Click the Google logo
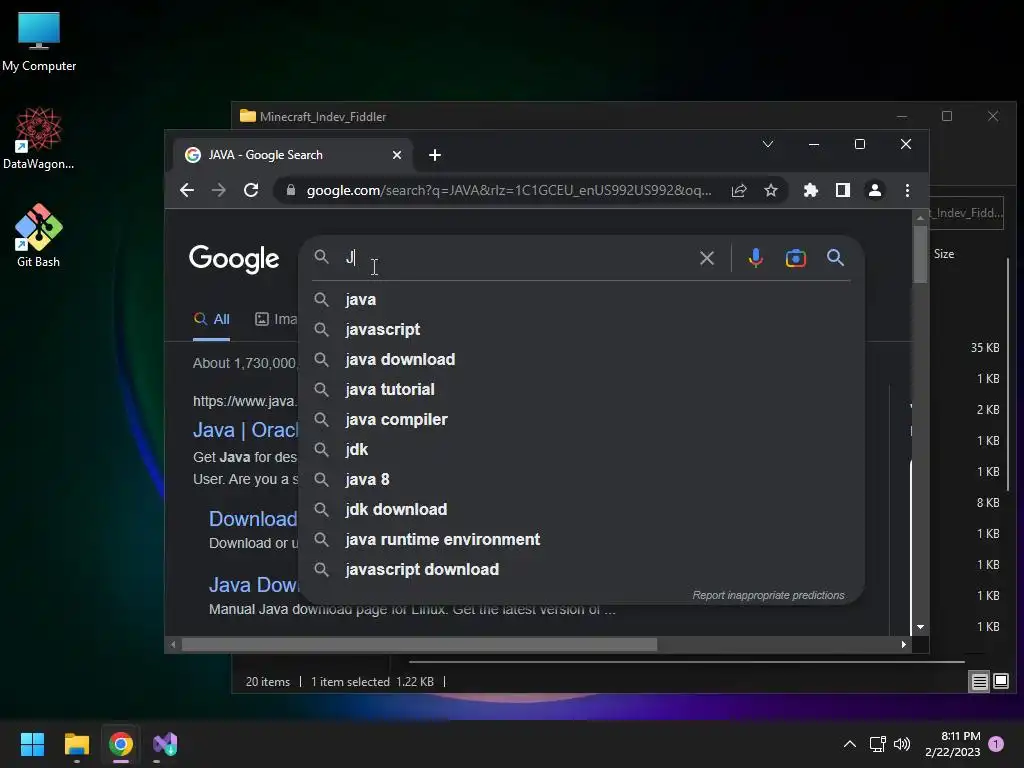Screen dimensions: 1024x768 pyautogui.click(x=234, y=259)
